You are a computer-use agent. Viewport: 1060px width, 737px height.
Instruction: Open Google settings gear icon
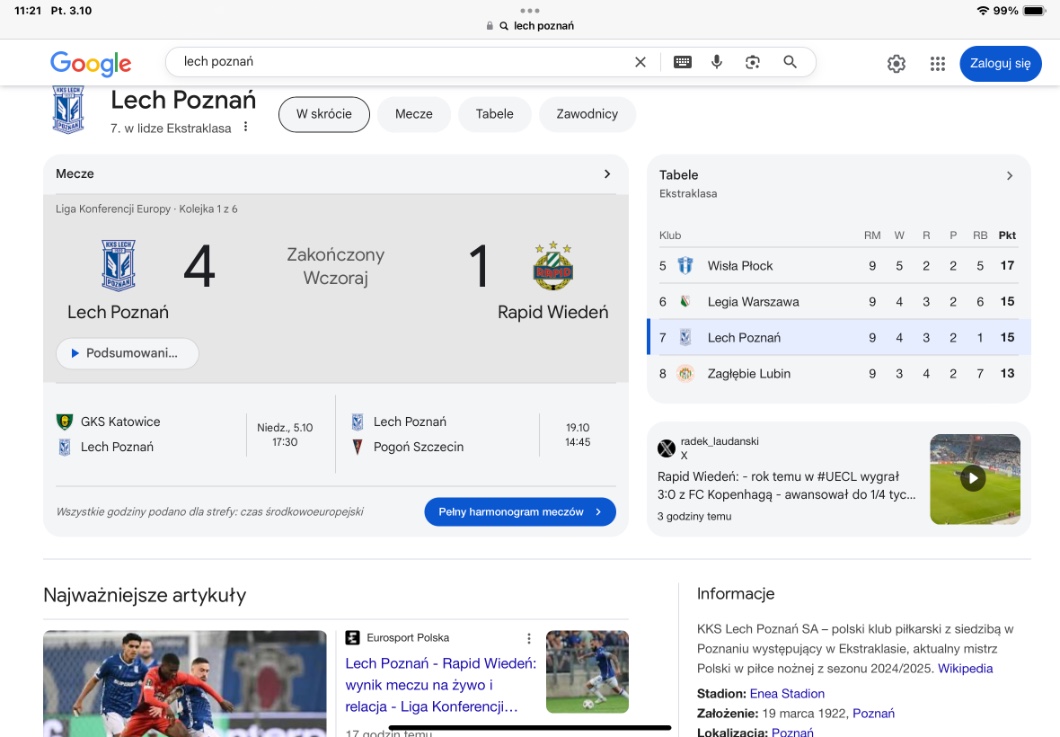(x=896, y=64)
